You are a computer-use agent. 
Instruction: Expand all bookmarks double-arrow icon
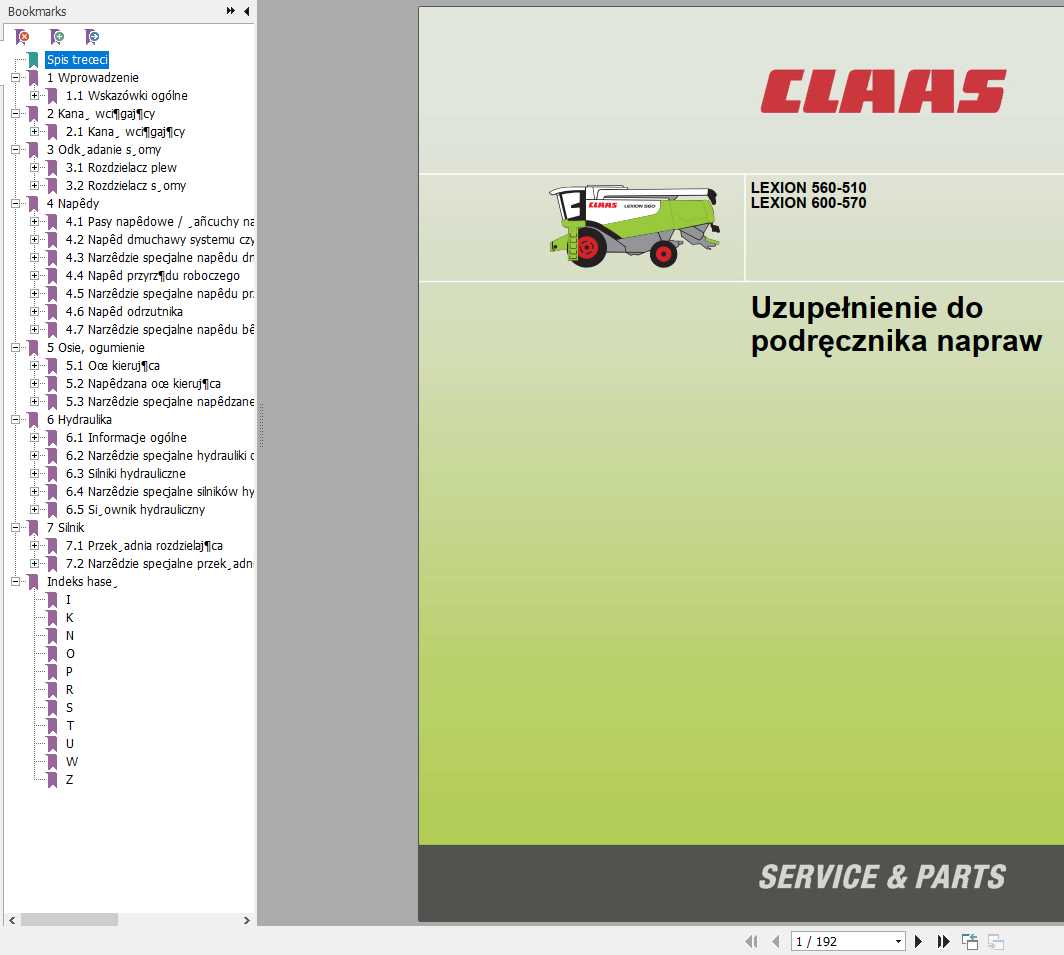pos(231,11)
